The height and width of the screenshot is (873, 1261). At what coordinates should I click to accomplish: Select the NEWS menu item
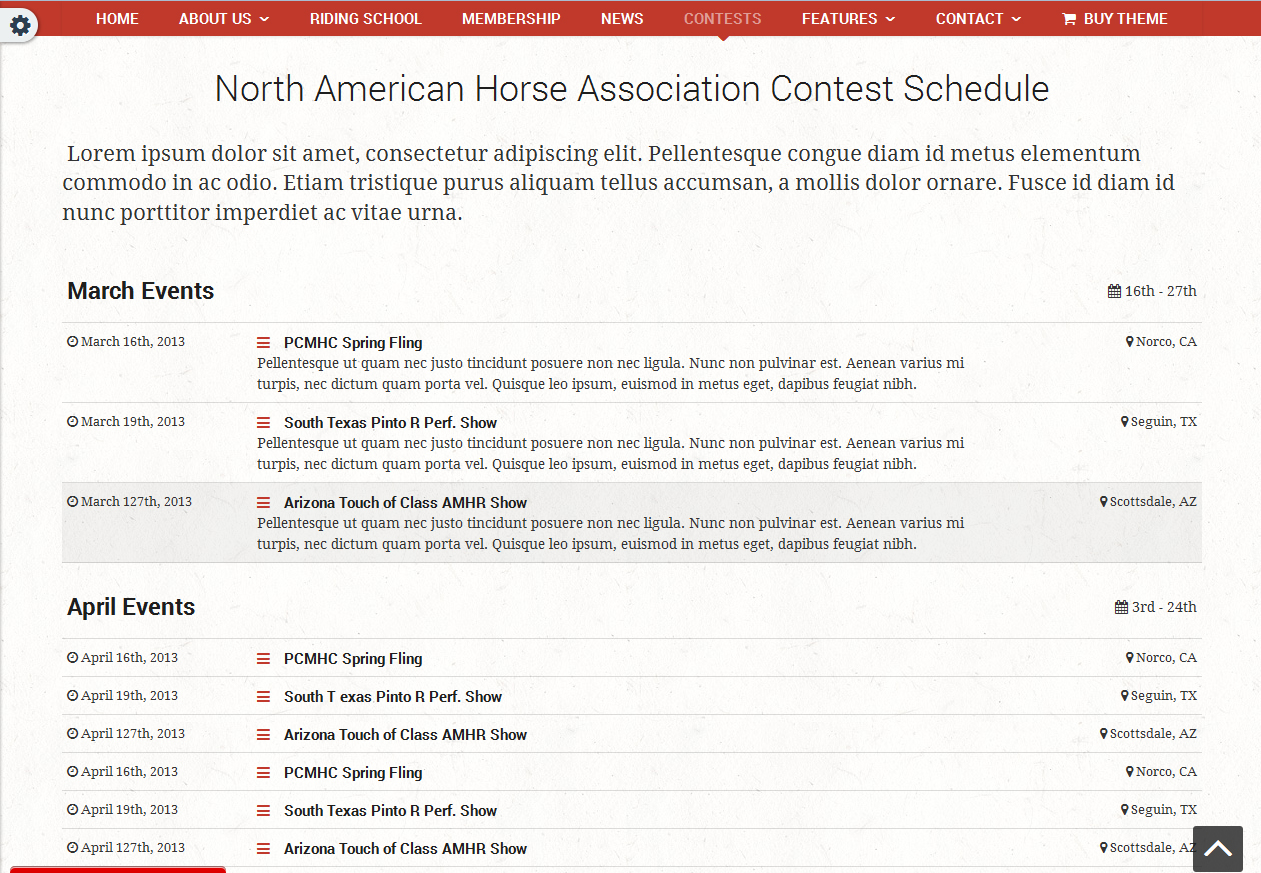[x=622, y=18]
